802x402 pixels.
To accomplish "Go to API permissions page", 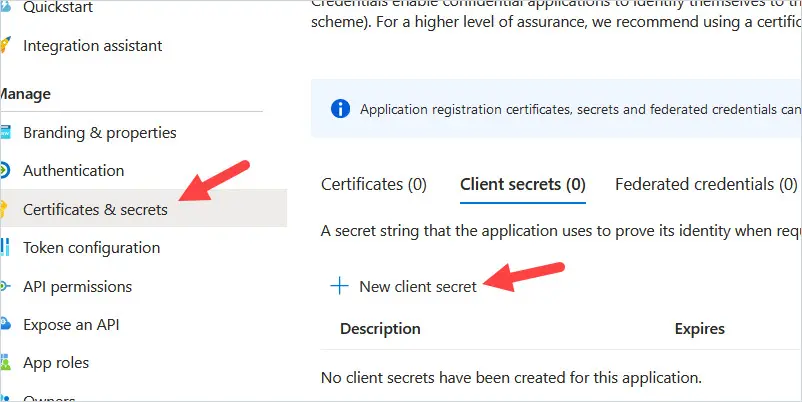I will (x=77, y=286).
